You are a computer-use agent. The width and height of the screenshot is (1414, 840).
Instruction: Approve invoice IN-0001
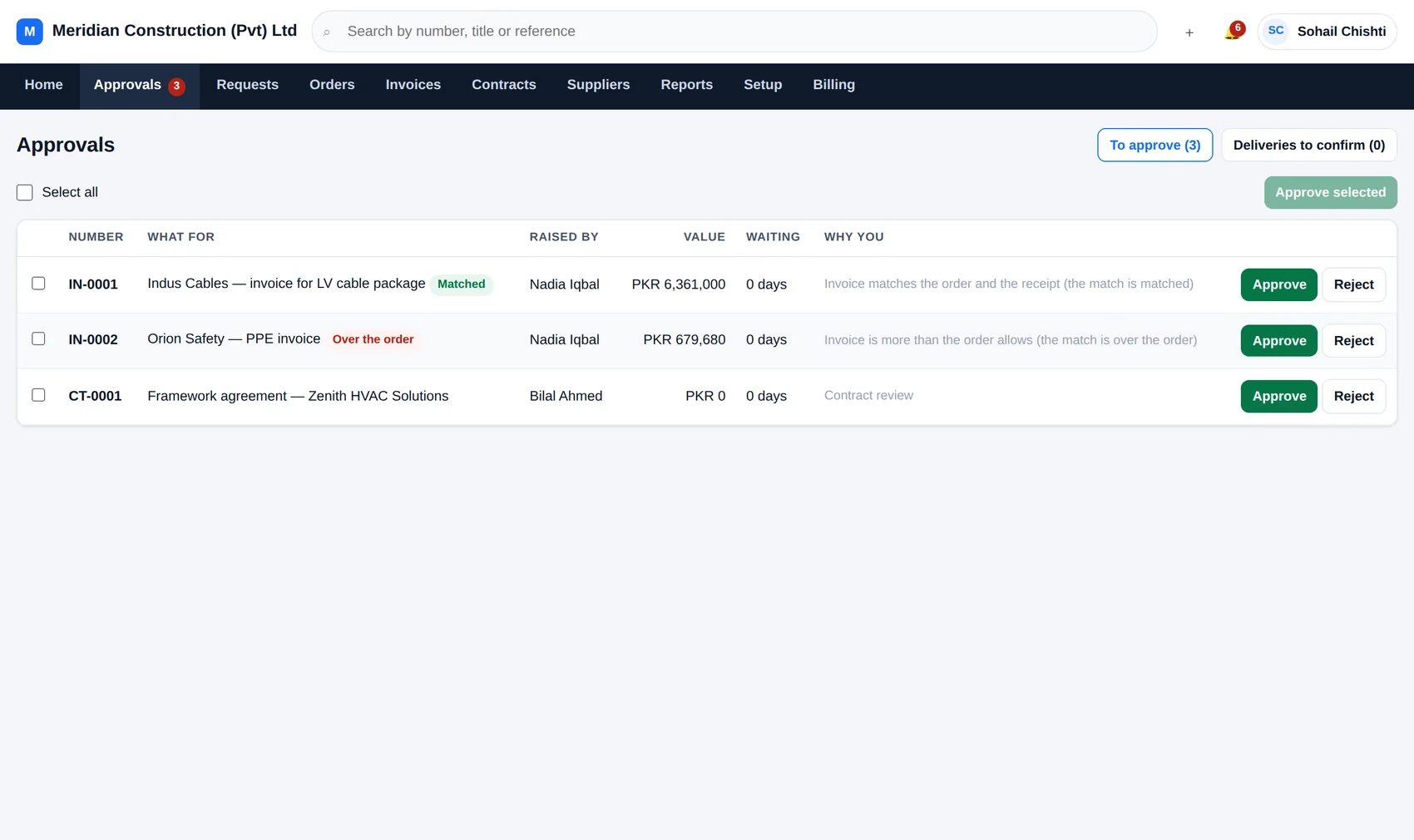(x=1279, y=284)
